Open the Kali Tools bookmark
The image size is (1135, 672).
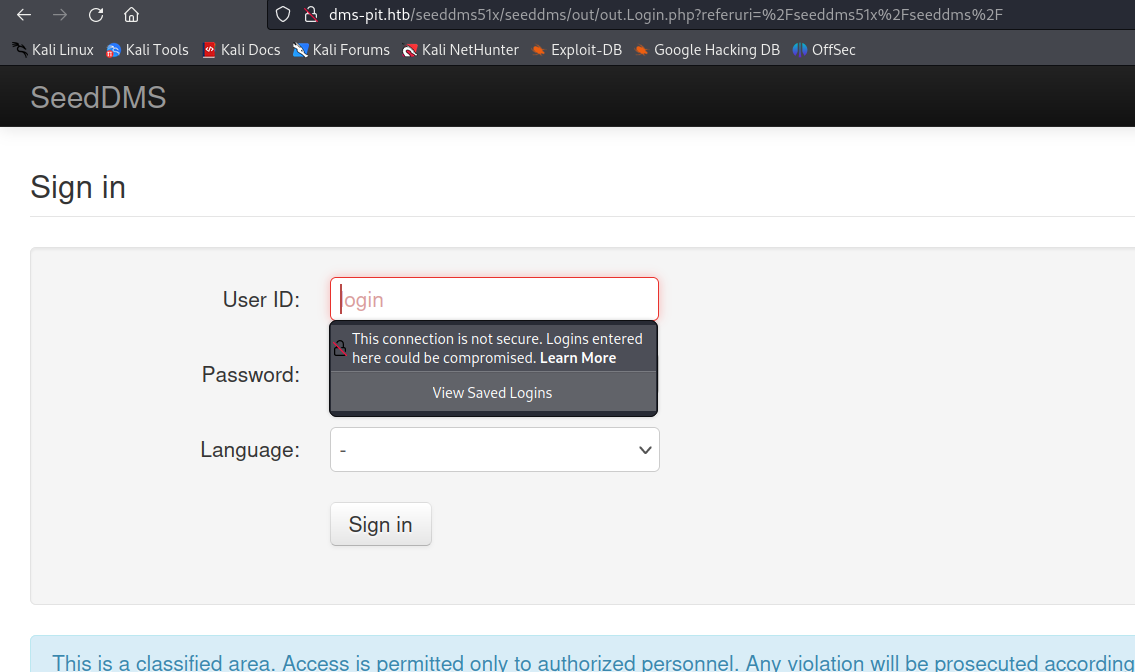(x=147, y=50)
